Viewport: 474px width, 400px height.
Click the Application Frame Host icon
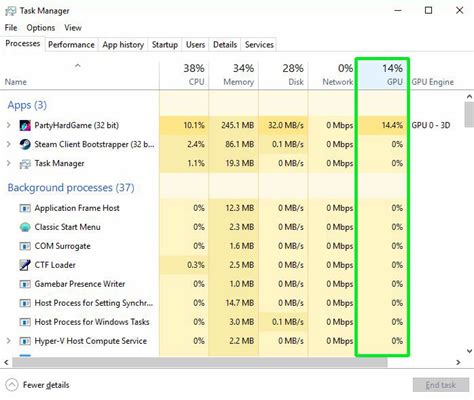25,208
